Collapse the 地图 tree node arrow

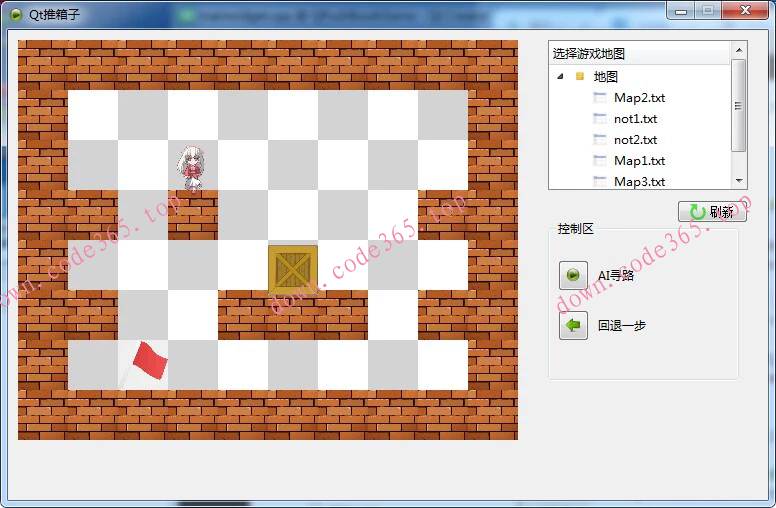[559, 77]
